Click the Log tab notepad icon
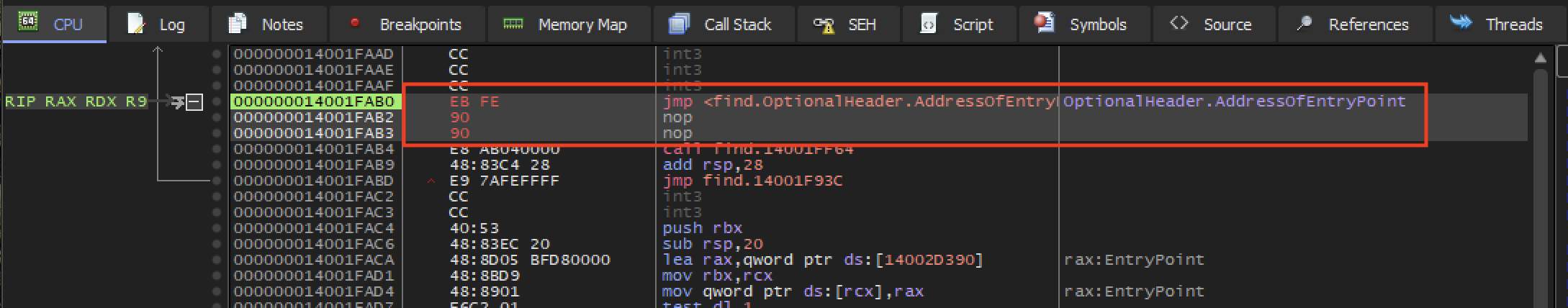The height and width of the screenshot is (308, 1568). pyautogui.click(x=135, y=24)
